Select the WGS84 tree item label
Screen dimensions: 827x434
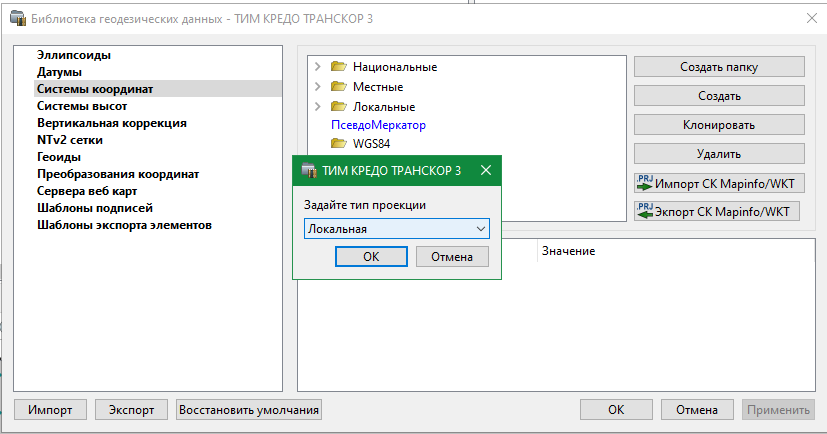[371, 143]
